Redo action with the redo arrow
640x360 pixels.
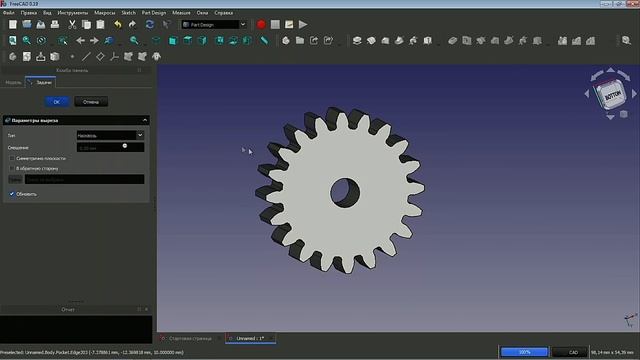[132, 24]
